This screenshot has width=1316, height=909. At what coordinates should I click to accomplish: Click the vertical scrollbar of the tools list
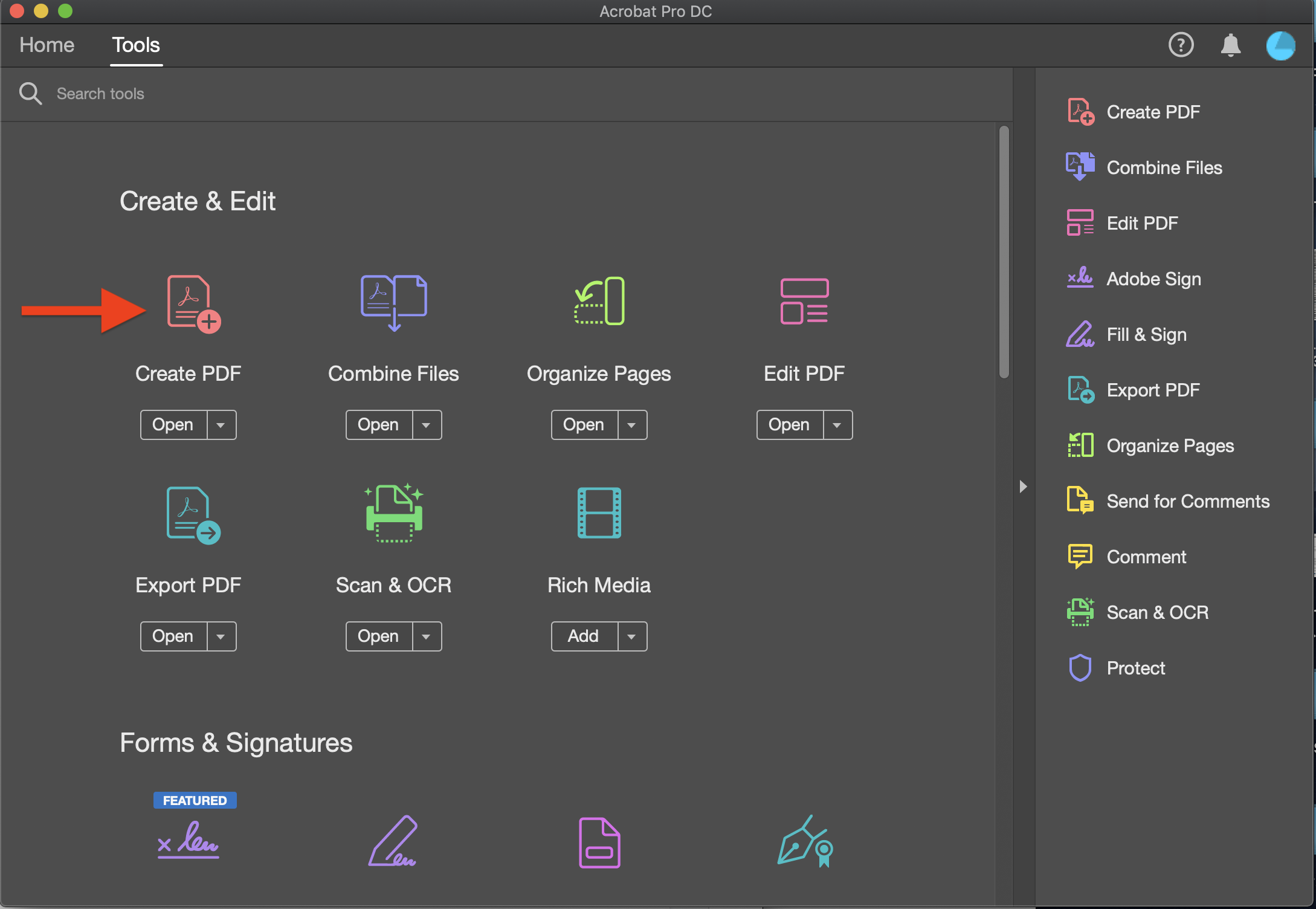point(1004,252)
